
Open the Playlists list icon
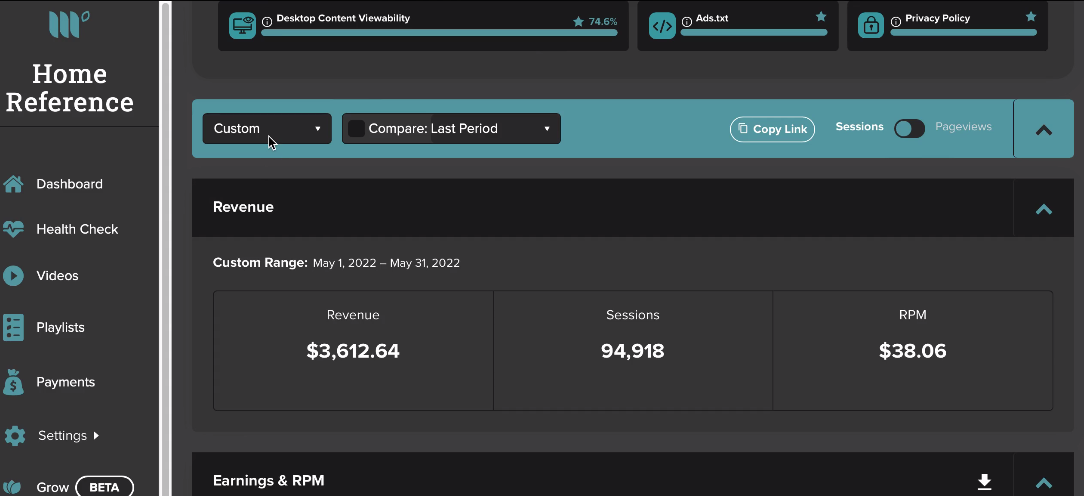(13, 327)
